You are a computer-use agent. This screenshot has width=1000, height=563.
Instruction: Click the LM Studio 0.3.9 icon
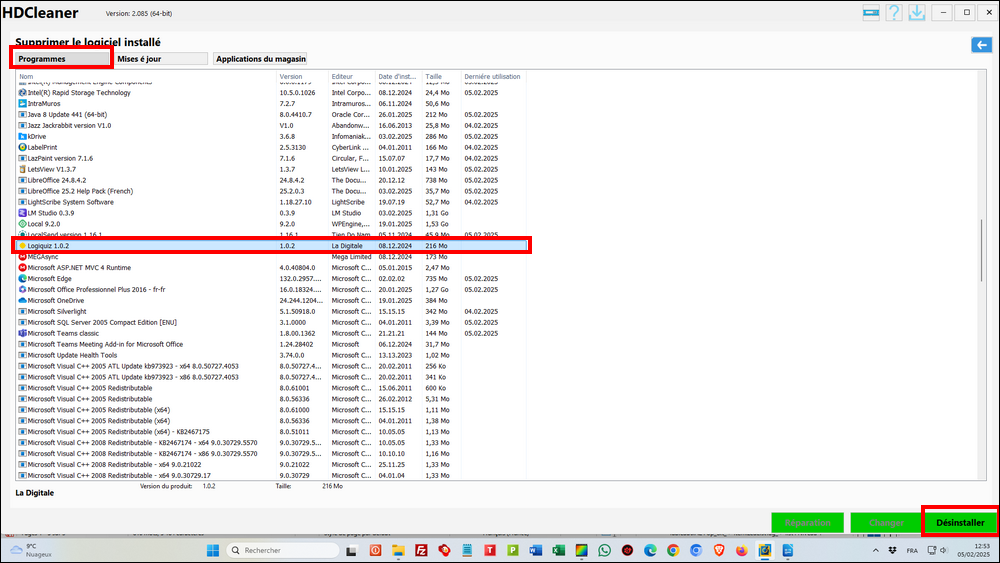click(x=22, y=213)
